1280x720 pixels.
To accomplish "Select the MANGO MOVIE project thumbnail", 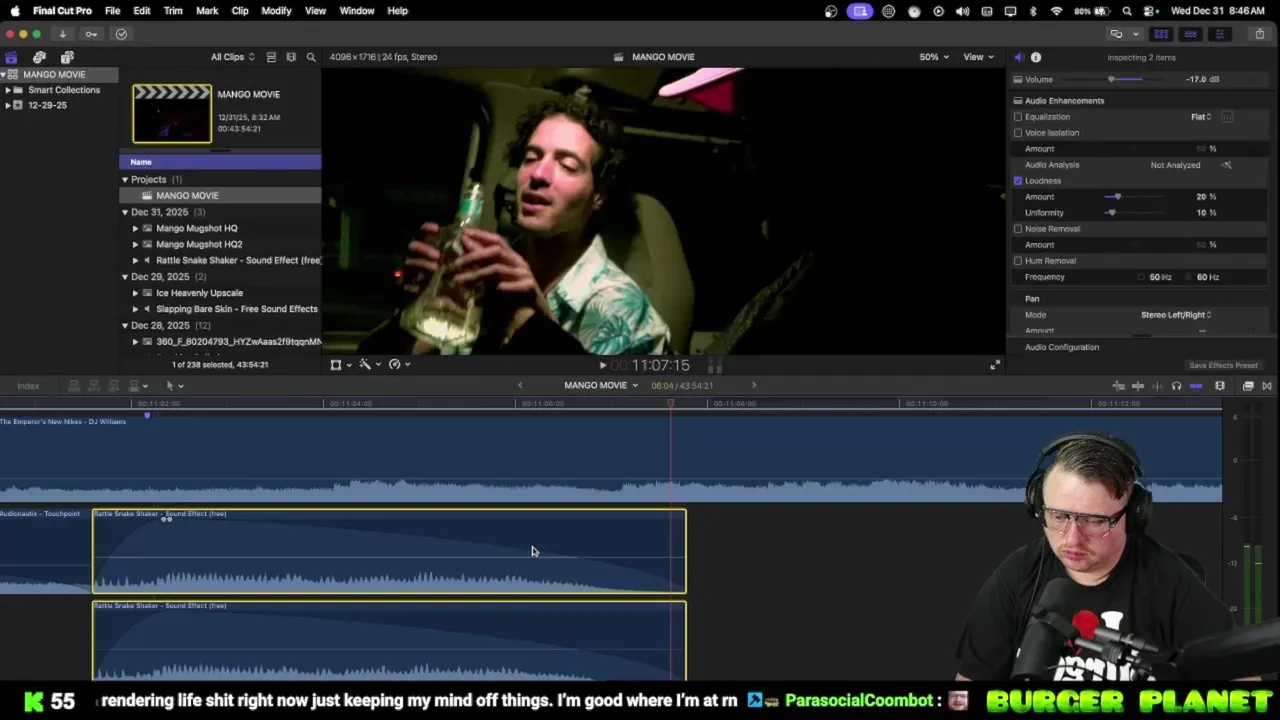I will tap(172, 114).
